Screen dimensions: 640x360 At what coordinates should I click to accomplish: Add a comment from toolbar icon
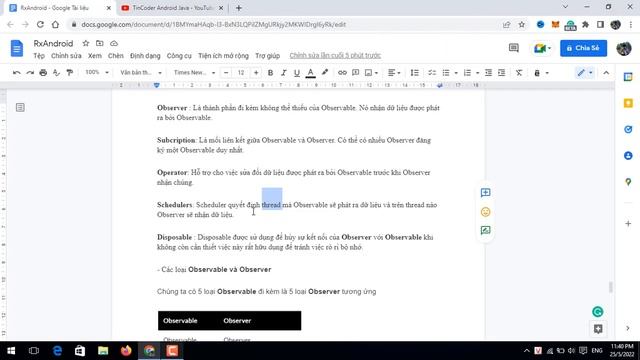(x=356, y=73)
